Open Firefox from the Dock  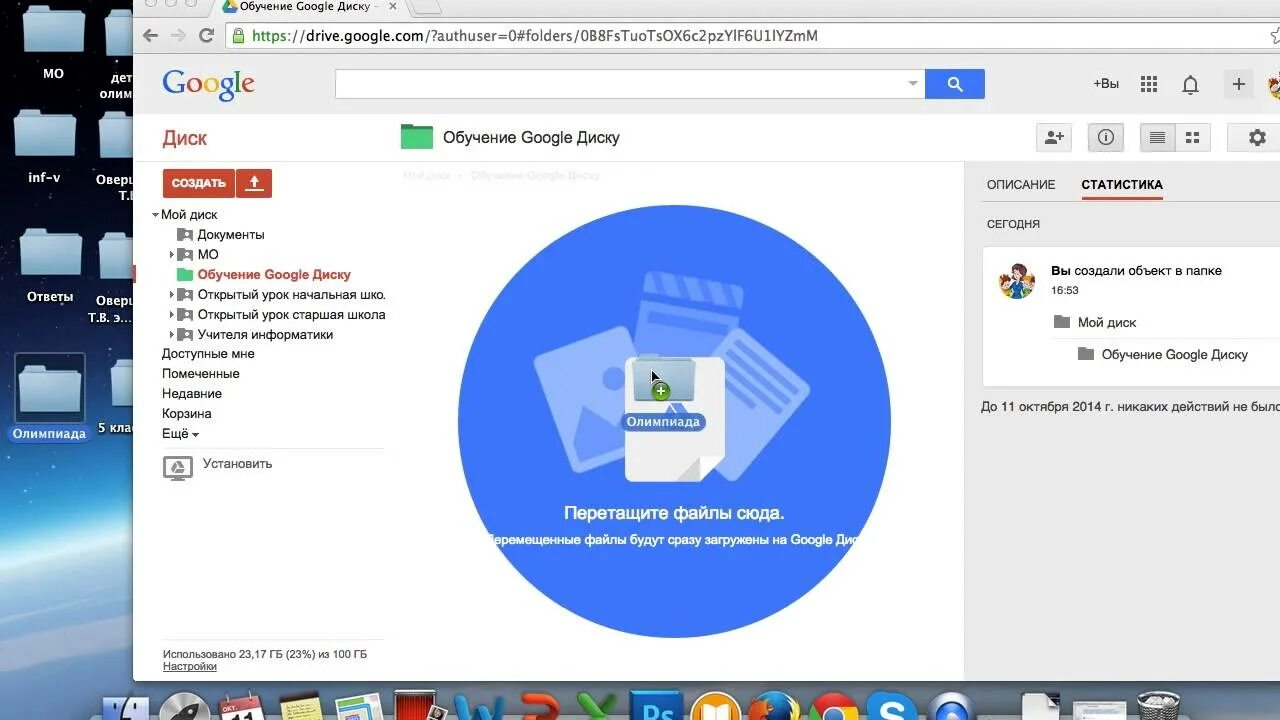[775, 706]
